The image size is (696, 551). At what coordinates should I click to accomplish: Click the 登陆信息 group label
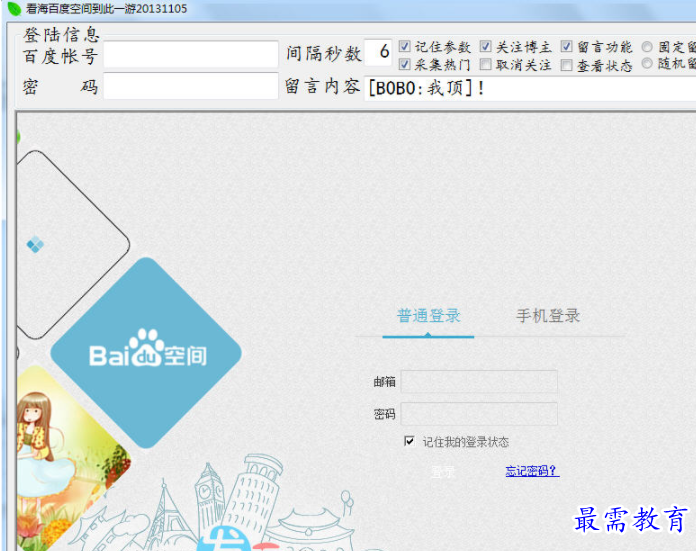pyautogui.click(x=61, y=35)
